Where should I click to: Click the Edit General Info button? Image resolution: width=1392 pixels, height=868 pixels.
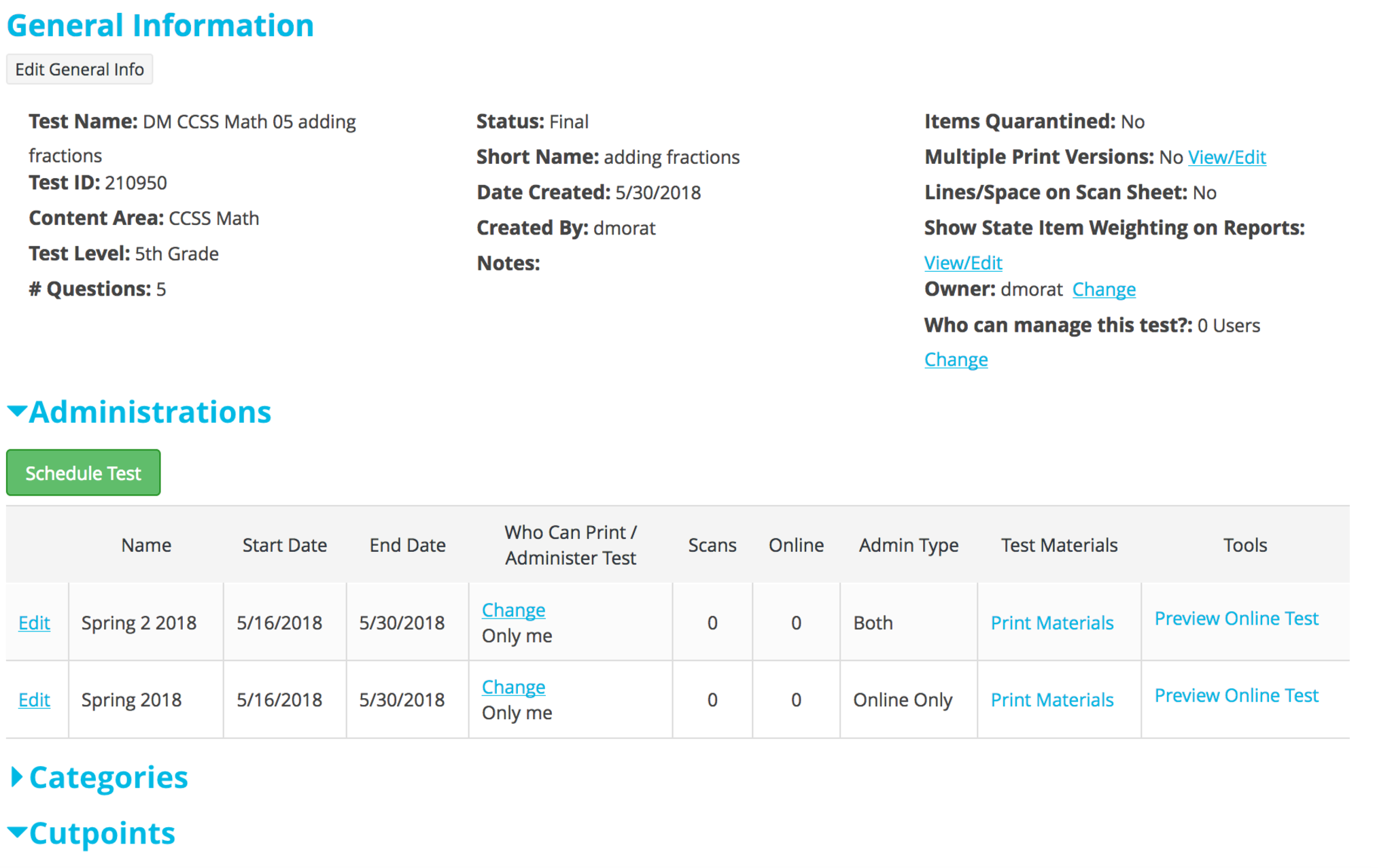click(80, 69)
